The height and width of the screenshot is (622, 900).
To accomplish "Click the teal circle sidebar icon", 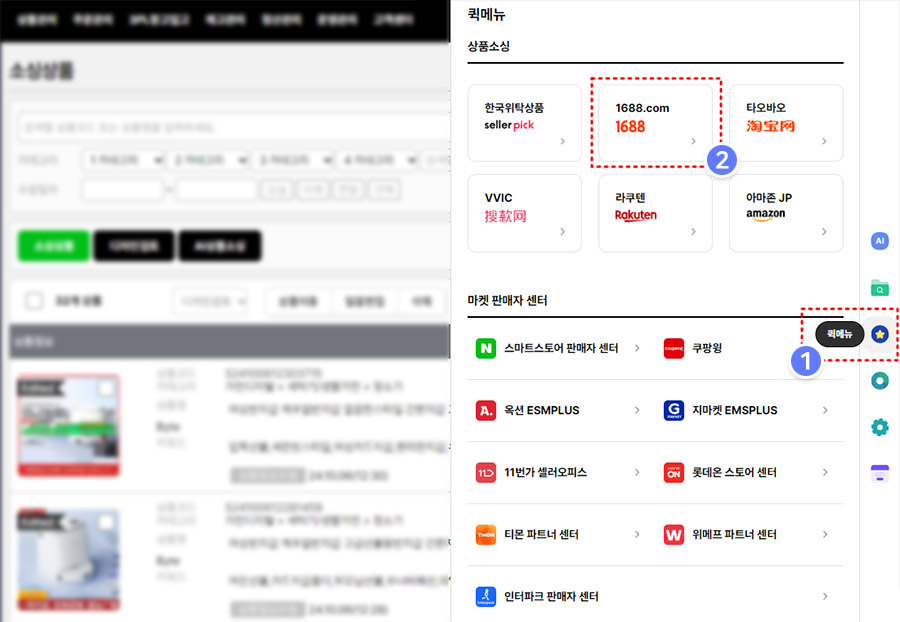I will tap(880, 381).
